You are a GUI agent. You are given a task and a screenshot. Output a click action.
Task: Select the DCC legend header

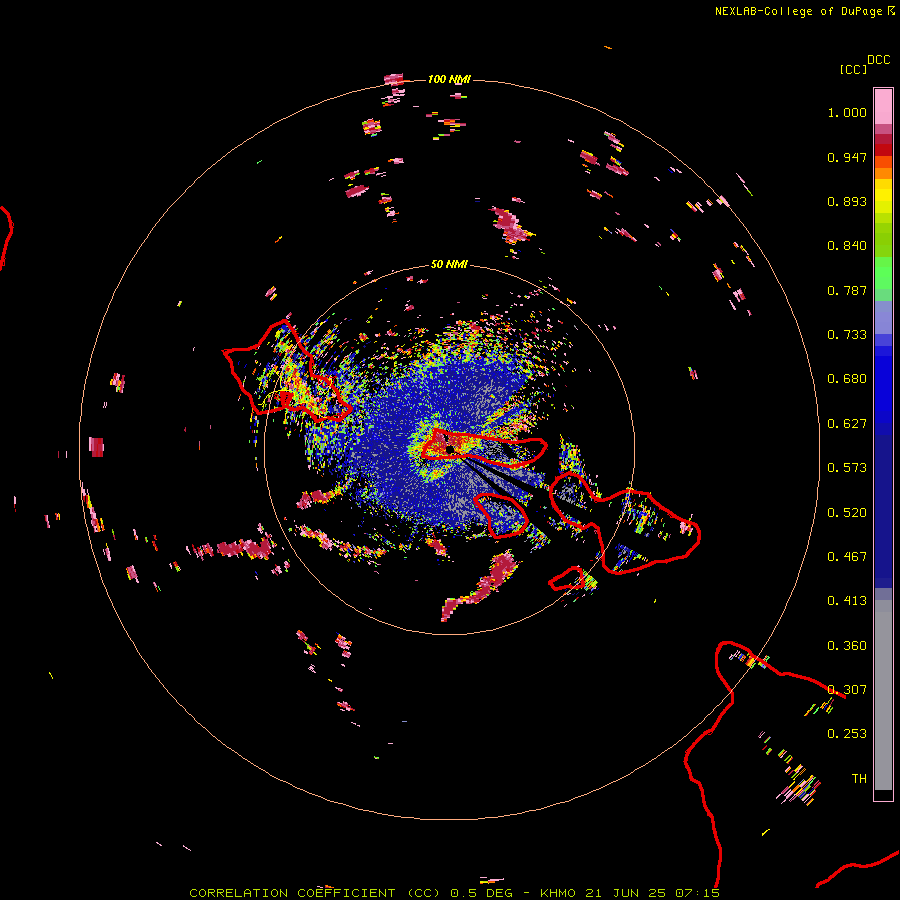(x=878, y=60)
